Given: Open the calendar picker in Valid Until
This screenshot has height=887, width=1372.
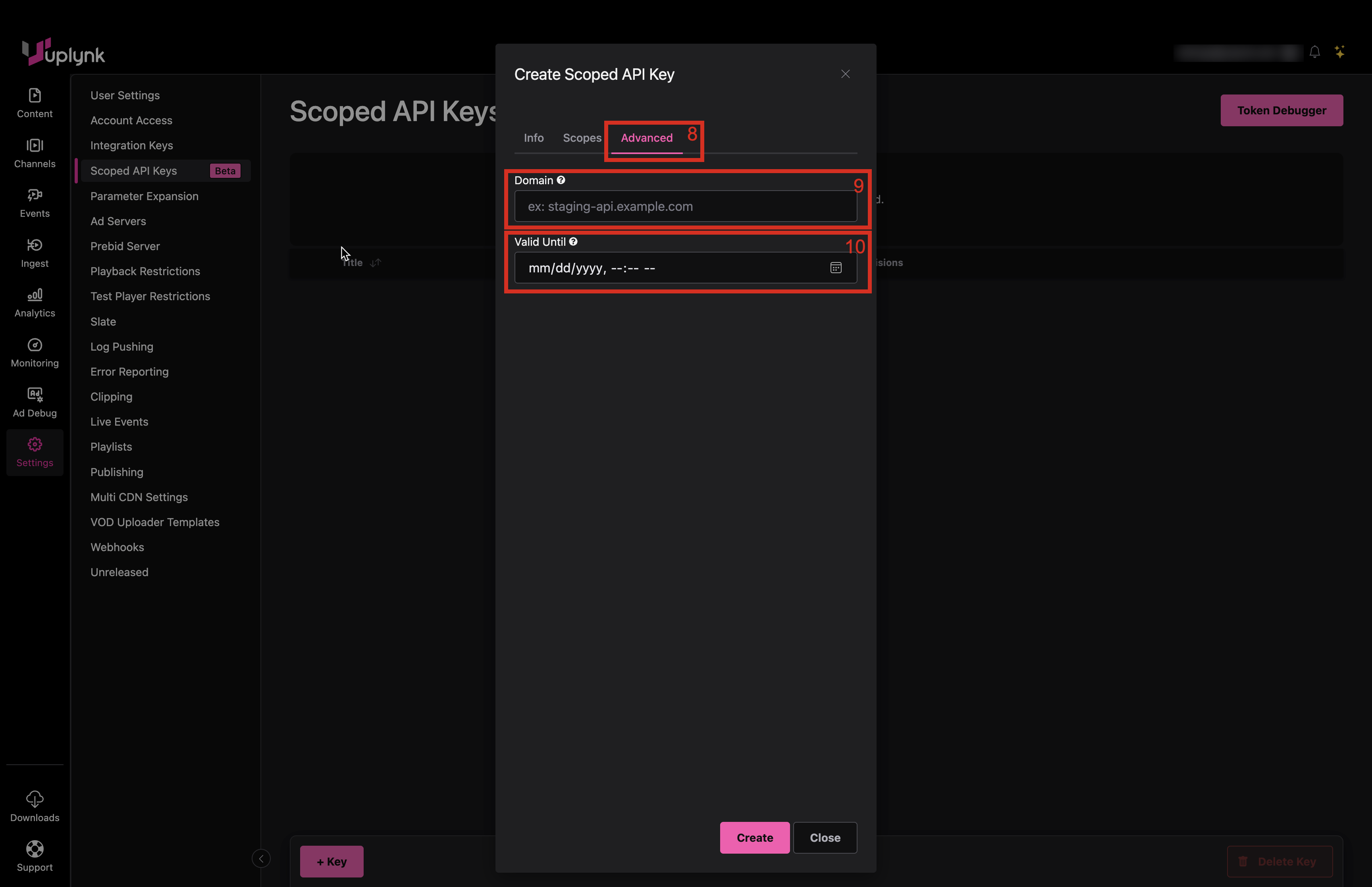Looking at the screenshot, I should click(x=835, y=268).
